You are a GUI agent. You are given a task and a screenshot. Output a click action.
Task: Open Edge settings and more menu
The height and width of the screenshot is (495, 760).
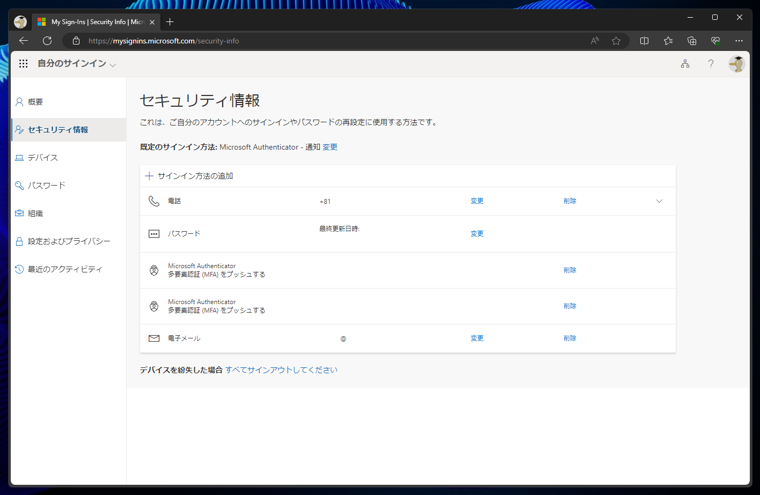(x=739, y=41)
